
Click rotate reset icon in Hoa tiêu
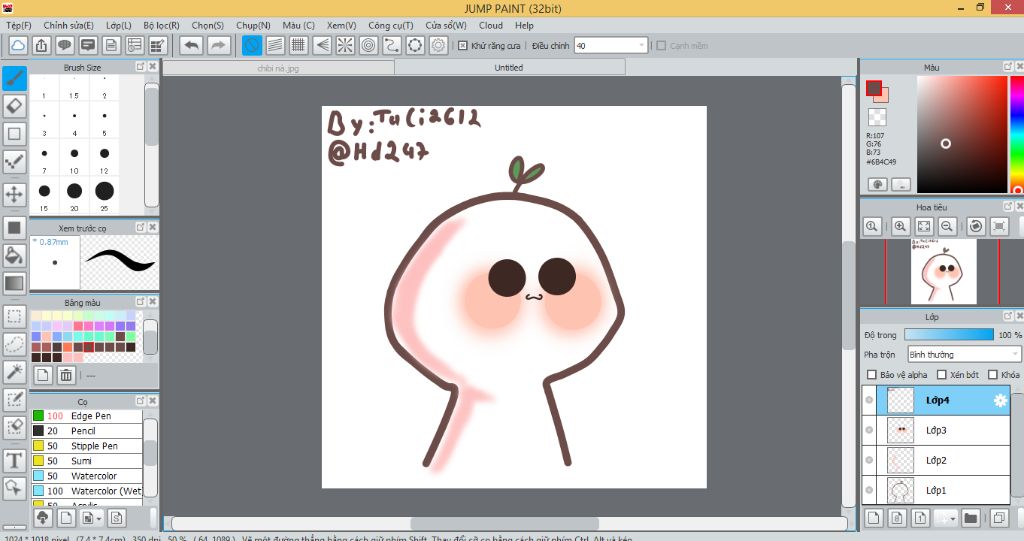pos(976,226)
